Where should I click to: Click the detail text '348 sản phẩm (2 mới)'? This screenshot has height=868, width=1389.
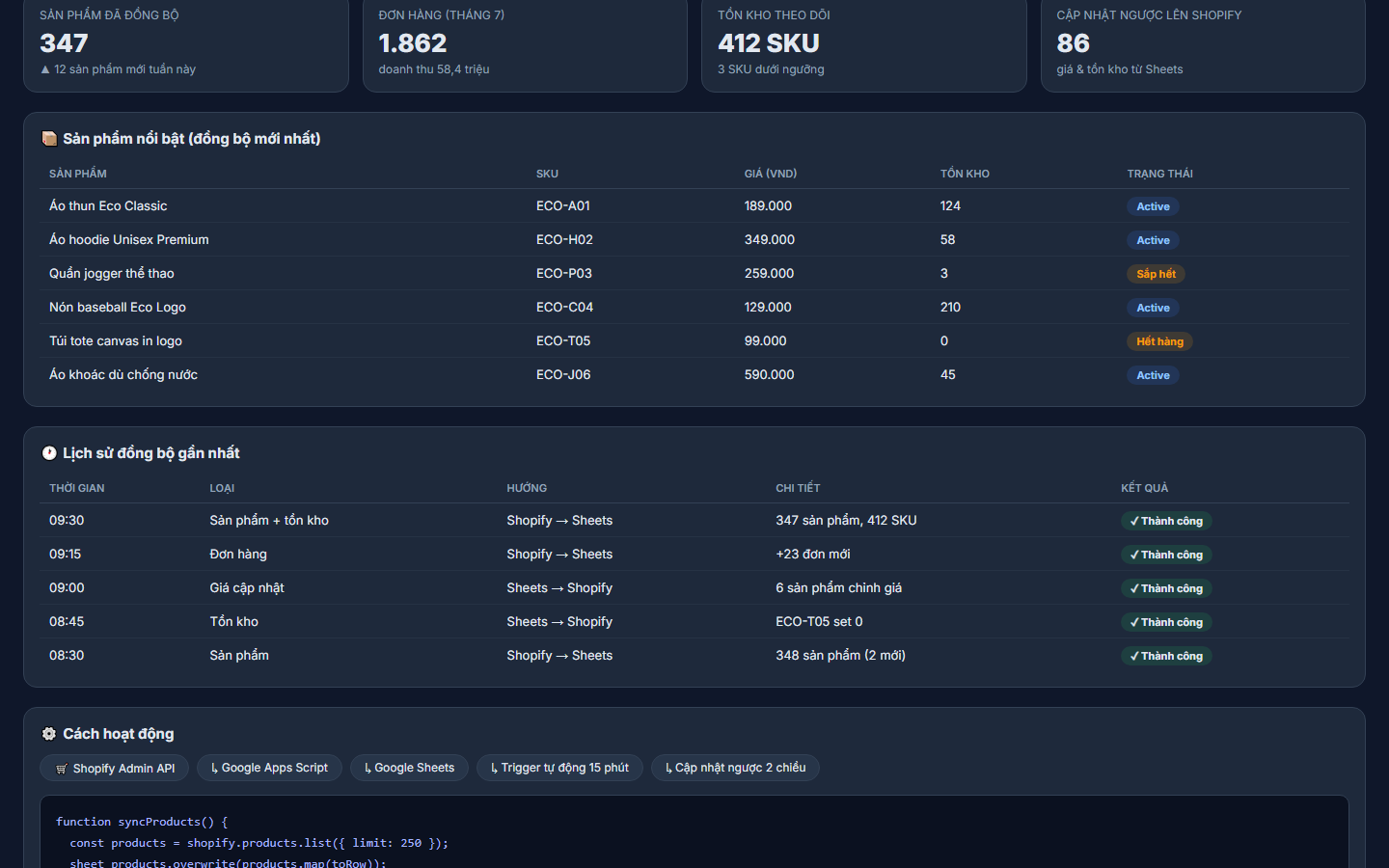pyautogui.click(x=840, y=656)
